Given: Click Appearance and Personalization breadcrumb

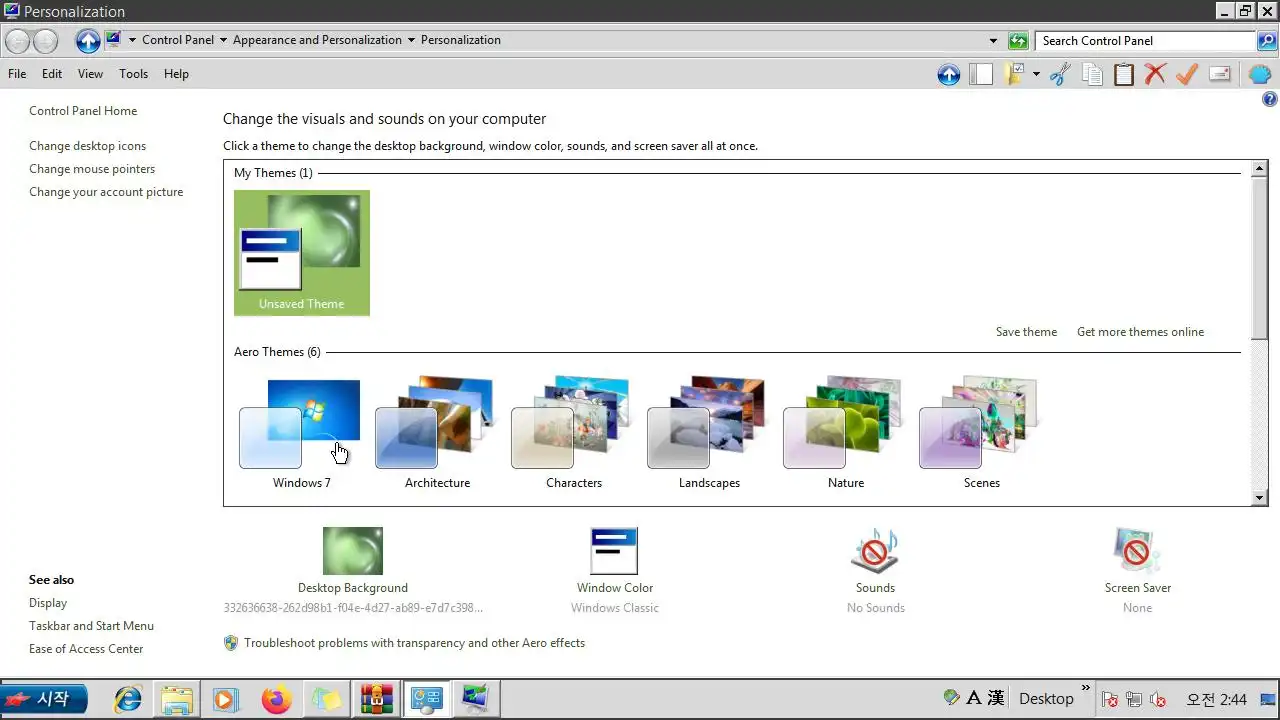Looking at the screenshot, I should 317,40.
